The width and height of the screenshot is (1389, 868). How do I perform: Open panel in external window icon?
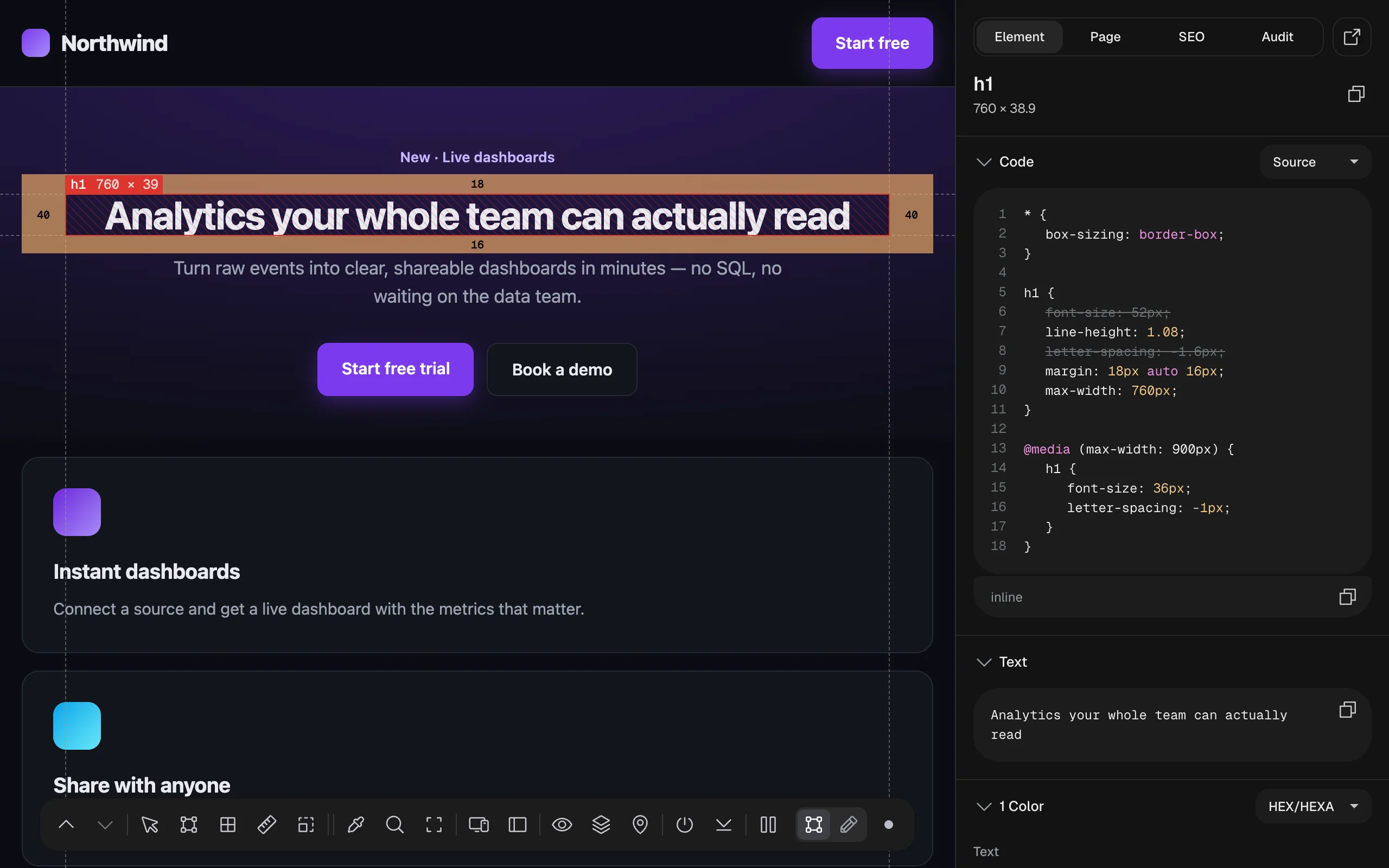(1352, 37)
